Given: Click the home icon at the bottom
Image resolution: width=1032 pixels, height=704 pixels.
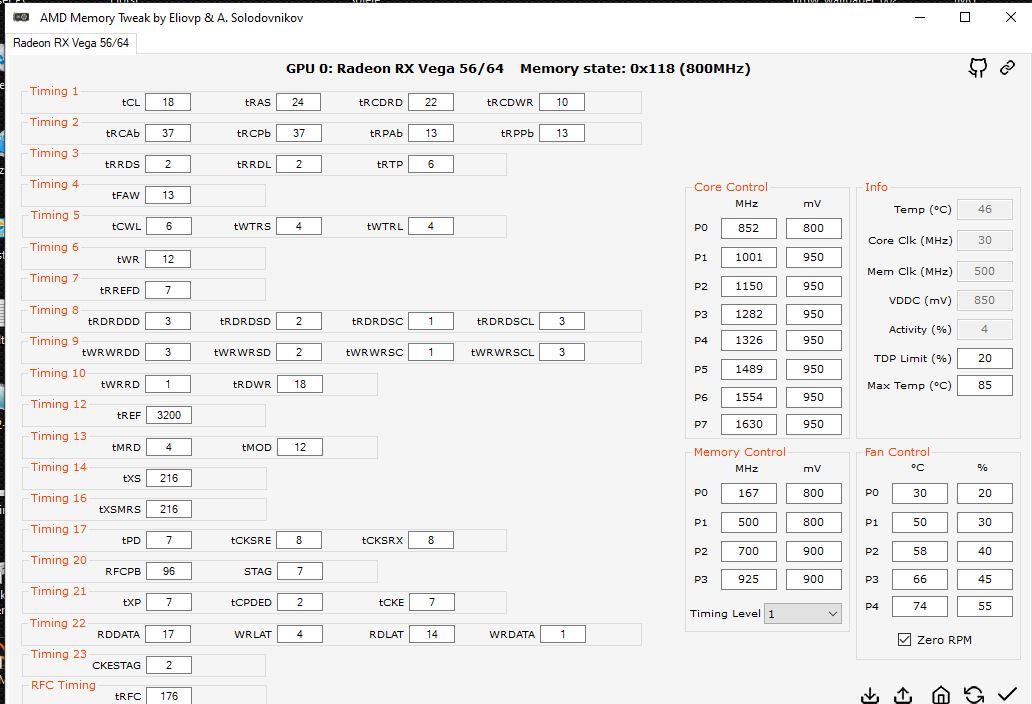Looking at the screenshot, I should 941,695.
